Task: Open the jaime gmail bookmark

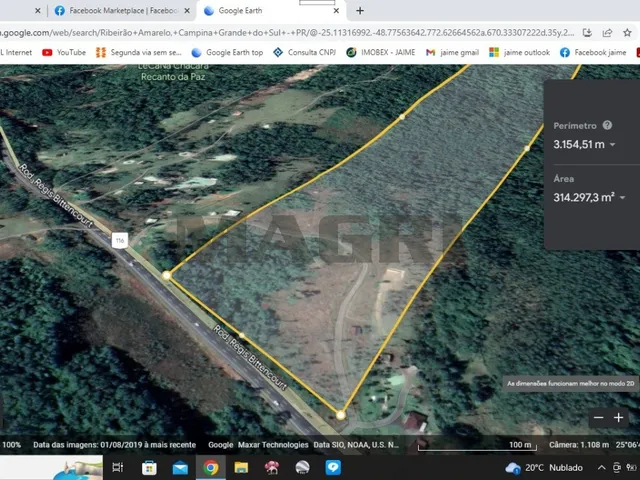Action: pyautogui.click(x=452, y=52)
